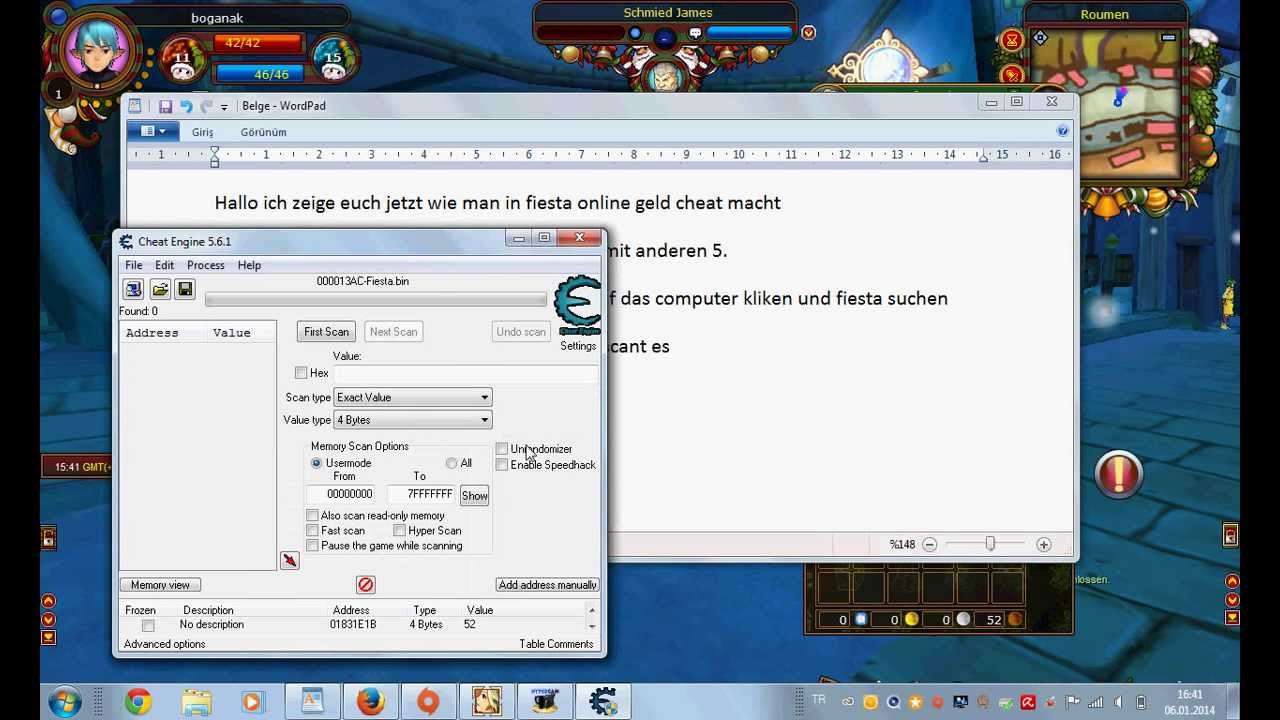Click the Windows Start orb
The width and height of the screenshot is (1280, 720).
pyautogui.click(x=65, y=702)
